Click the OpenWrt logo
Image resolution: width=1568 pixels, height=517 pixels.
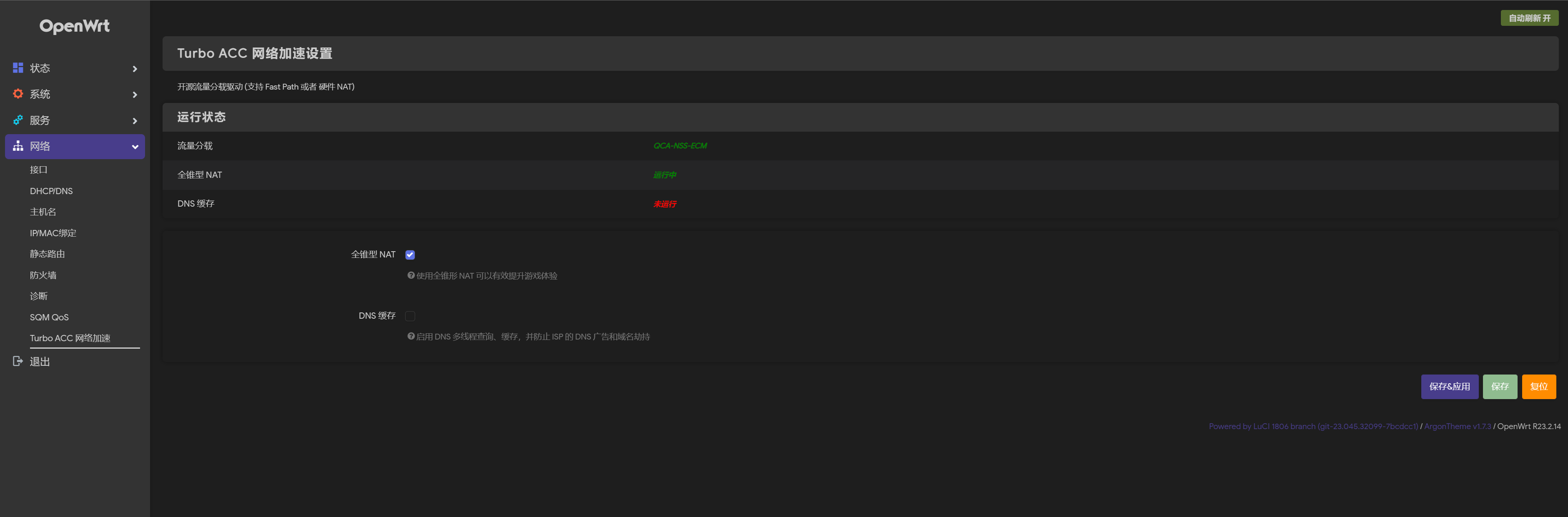click(x=74, y=26)
